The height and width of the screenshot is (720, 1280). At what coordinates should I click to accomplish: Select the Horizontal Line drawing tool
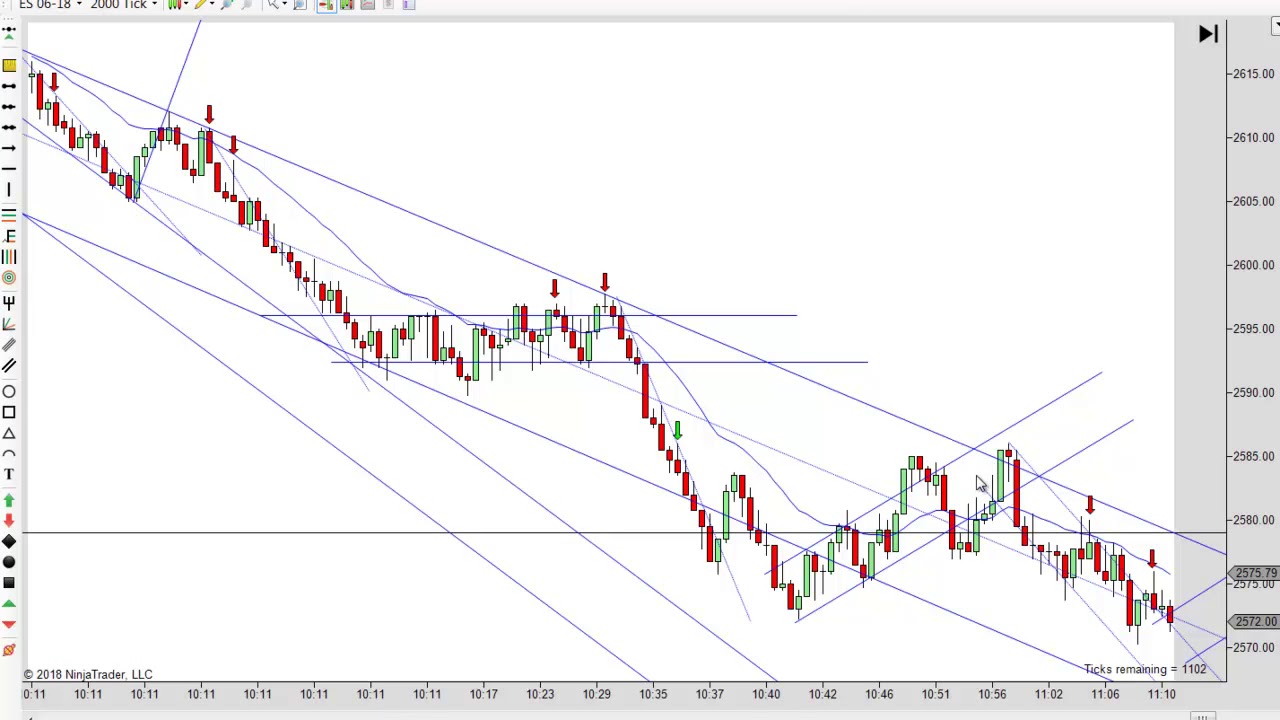pos(9,169)
